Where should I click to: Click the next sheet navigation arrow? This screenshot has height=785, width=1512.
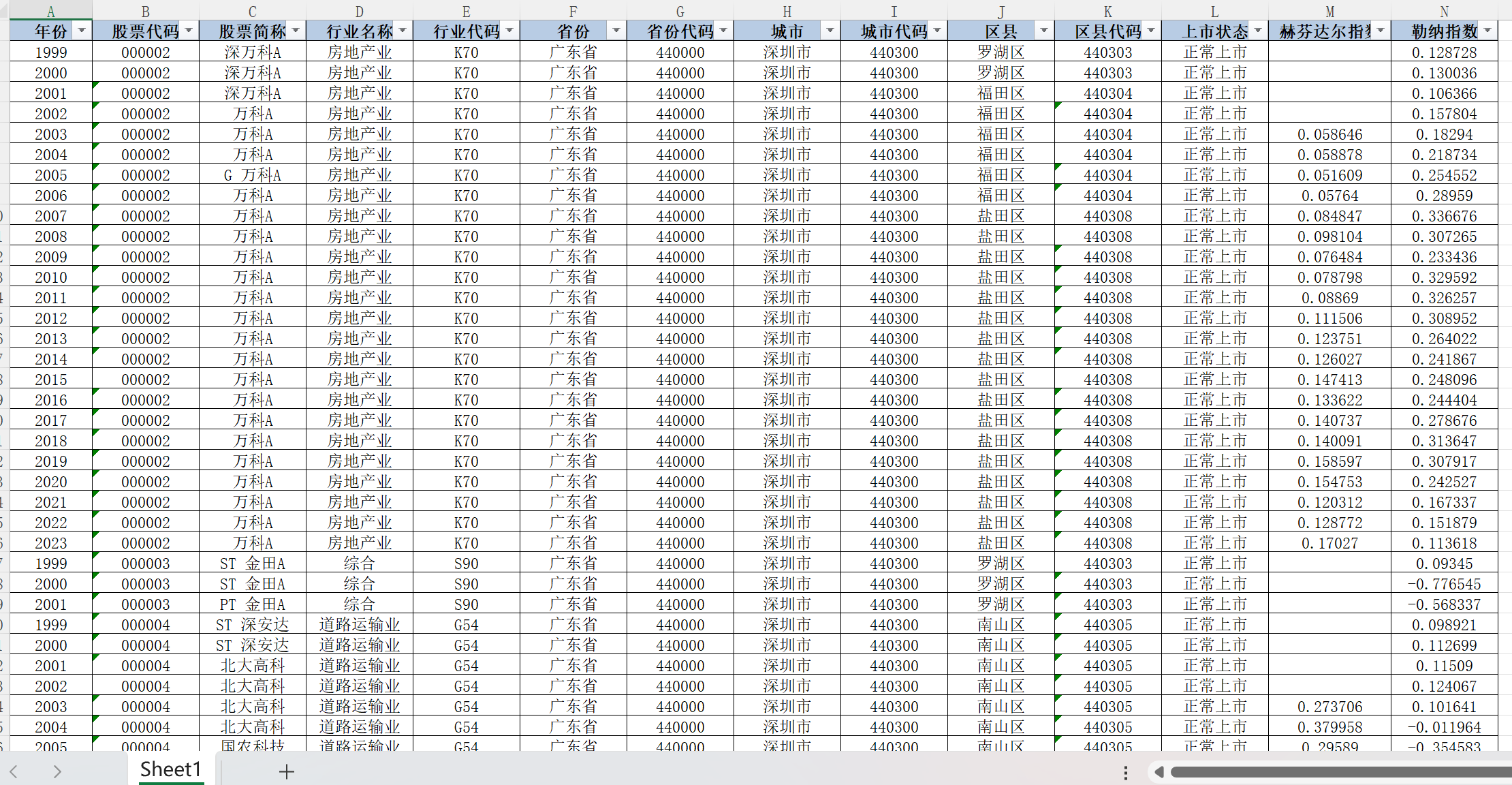click(x=57, y=771)
